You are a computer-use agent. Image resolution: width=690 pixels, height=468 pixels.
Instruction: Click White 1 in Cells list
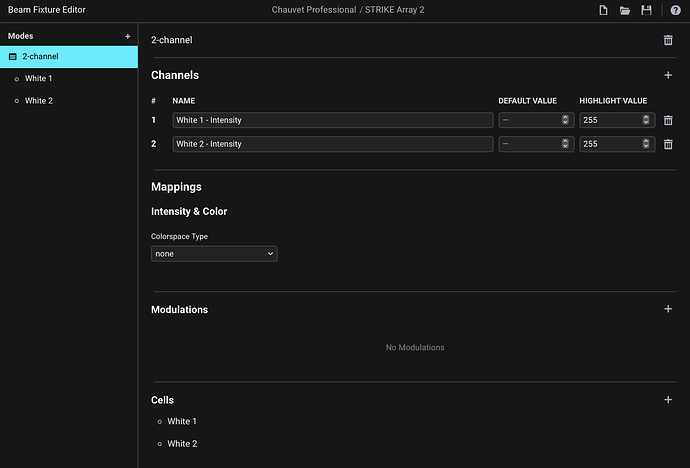click(x=181, y=422)
